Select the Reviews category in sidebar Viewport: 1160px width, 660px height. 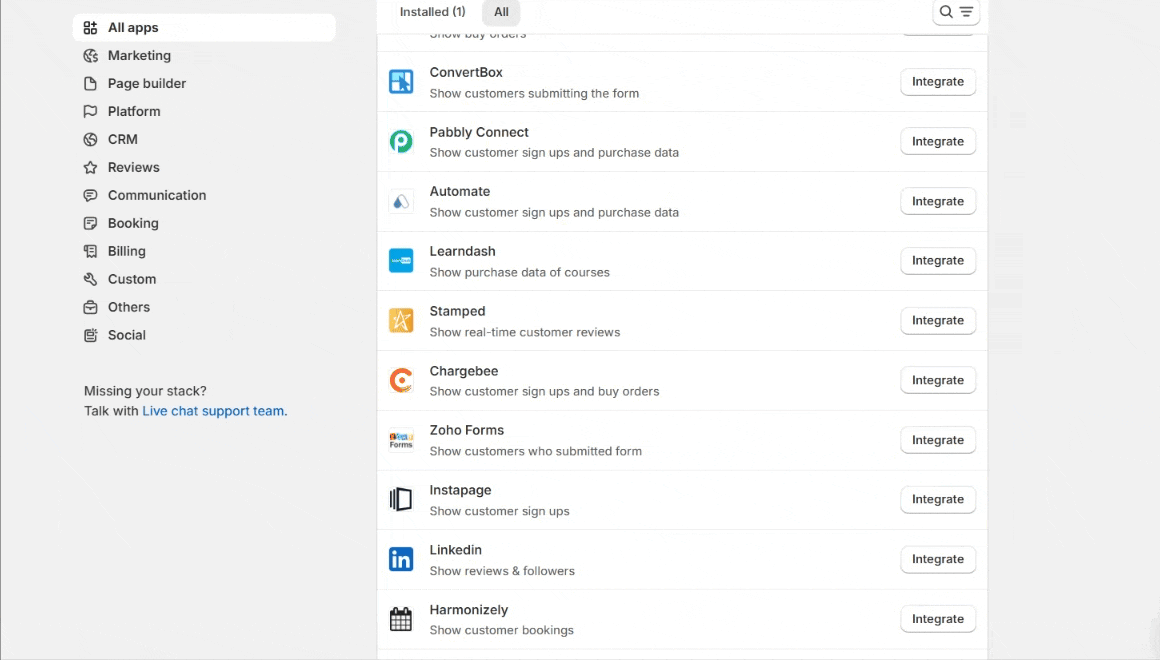133,168
